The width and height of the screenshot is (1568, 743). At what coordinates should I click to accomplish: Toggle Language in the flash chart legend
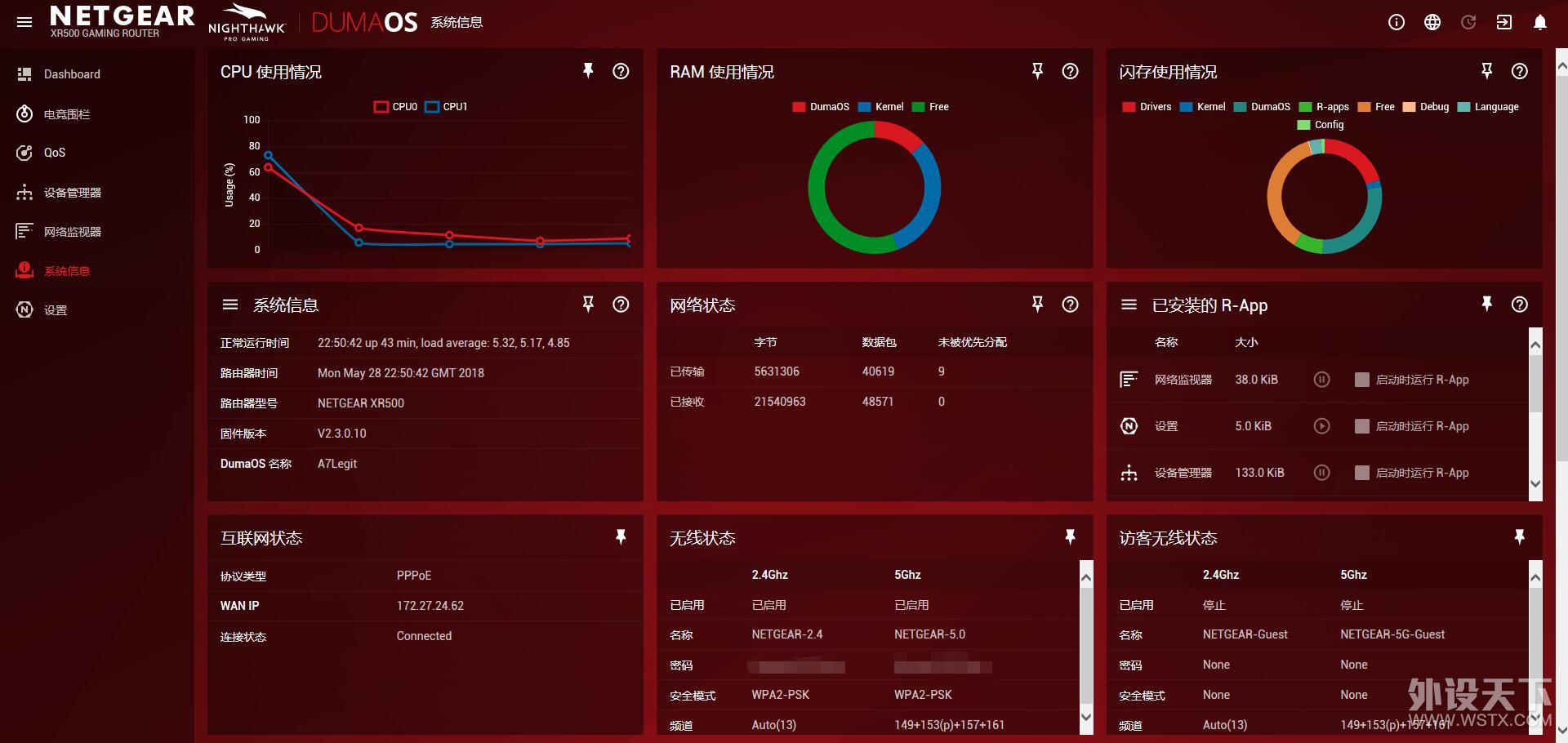coord(1488,107)
